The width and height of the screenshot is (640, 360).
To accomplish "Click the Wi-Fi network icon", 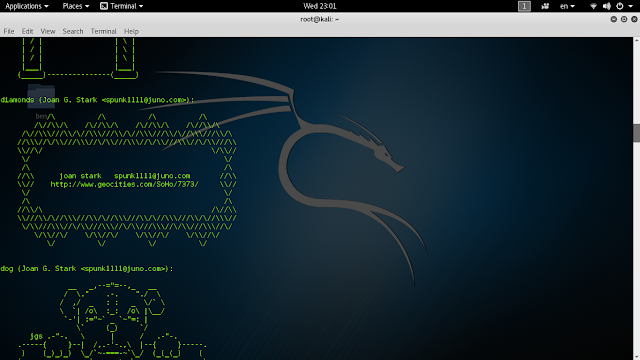I will coord(593,6).
